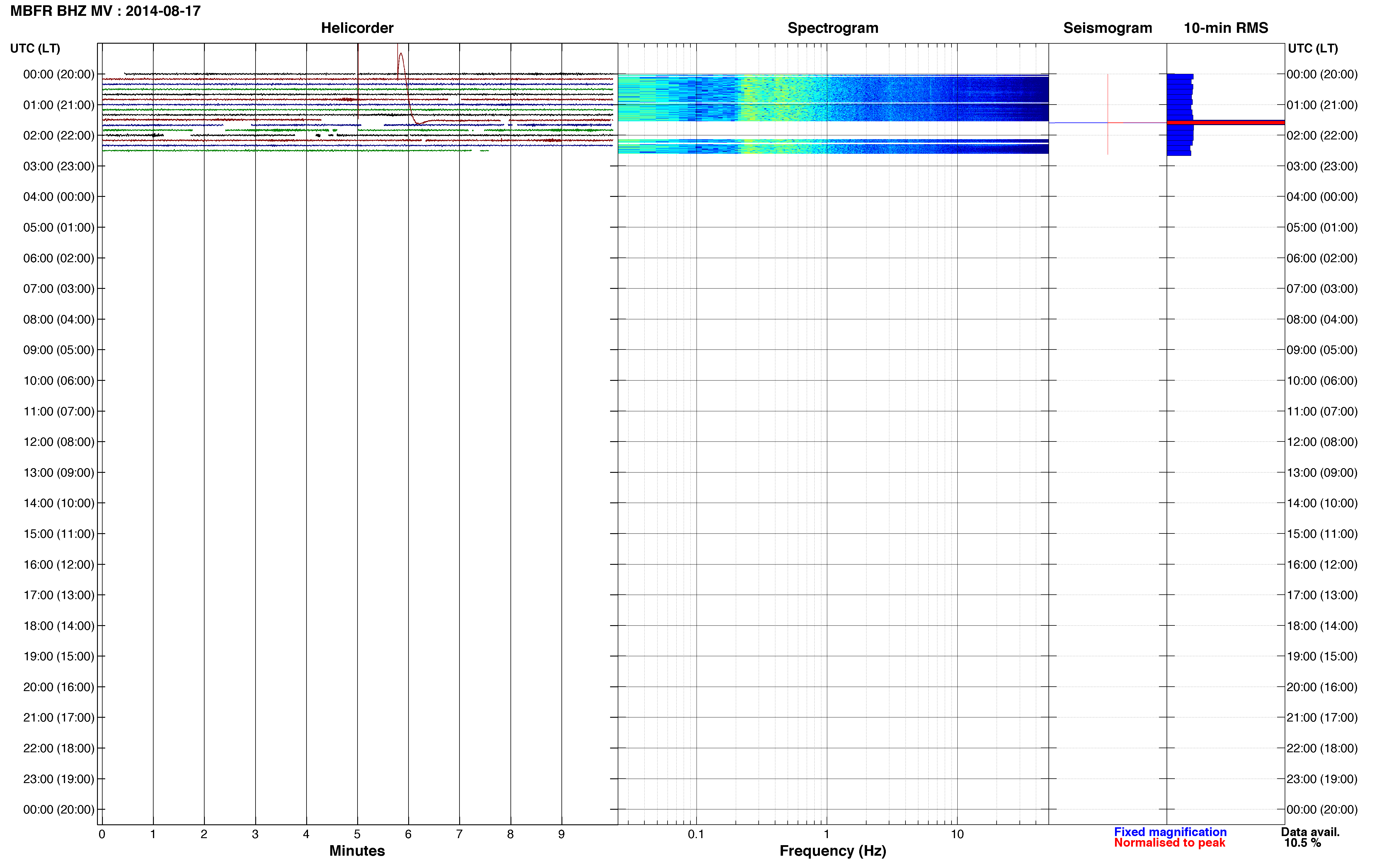The image size is (1389, 868).
Task: Click the 1 Hz frequency axis tick label
Action: pyautogui.click(x=826, y=834)
